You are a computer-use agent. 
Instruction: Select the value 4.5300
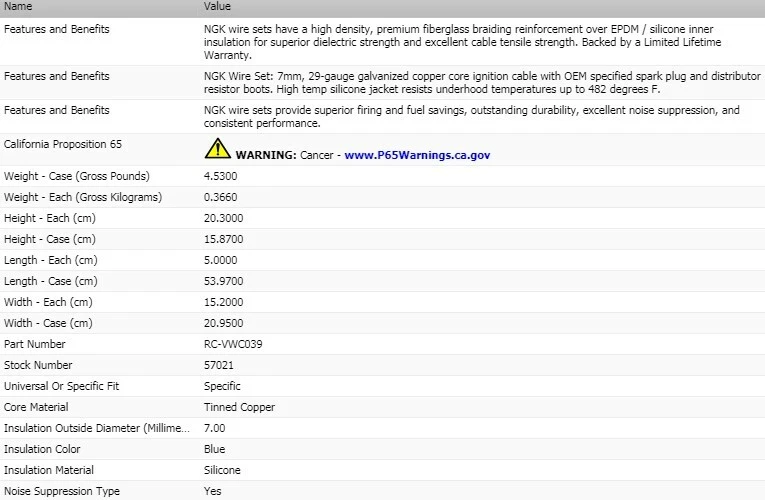[x=221, y=176]
